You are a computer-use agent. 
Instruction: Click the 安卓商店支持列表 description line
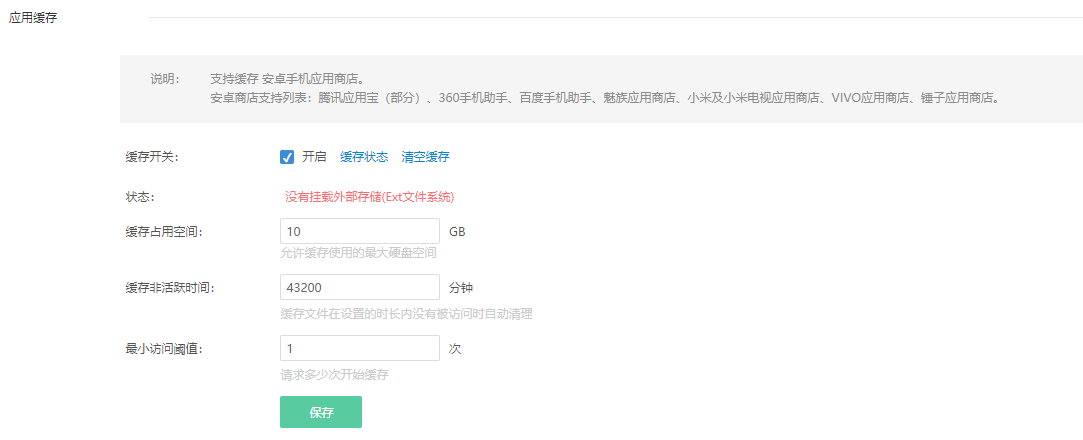(x=606, y=98)
